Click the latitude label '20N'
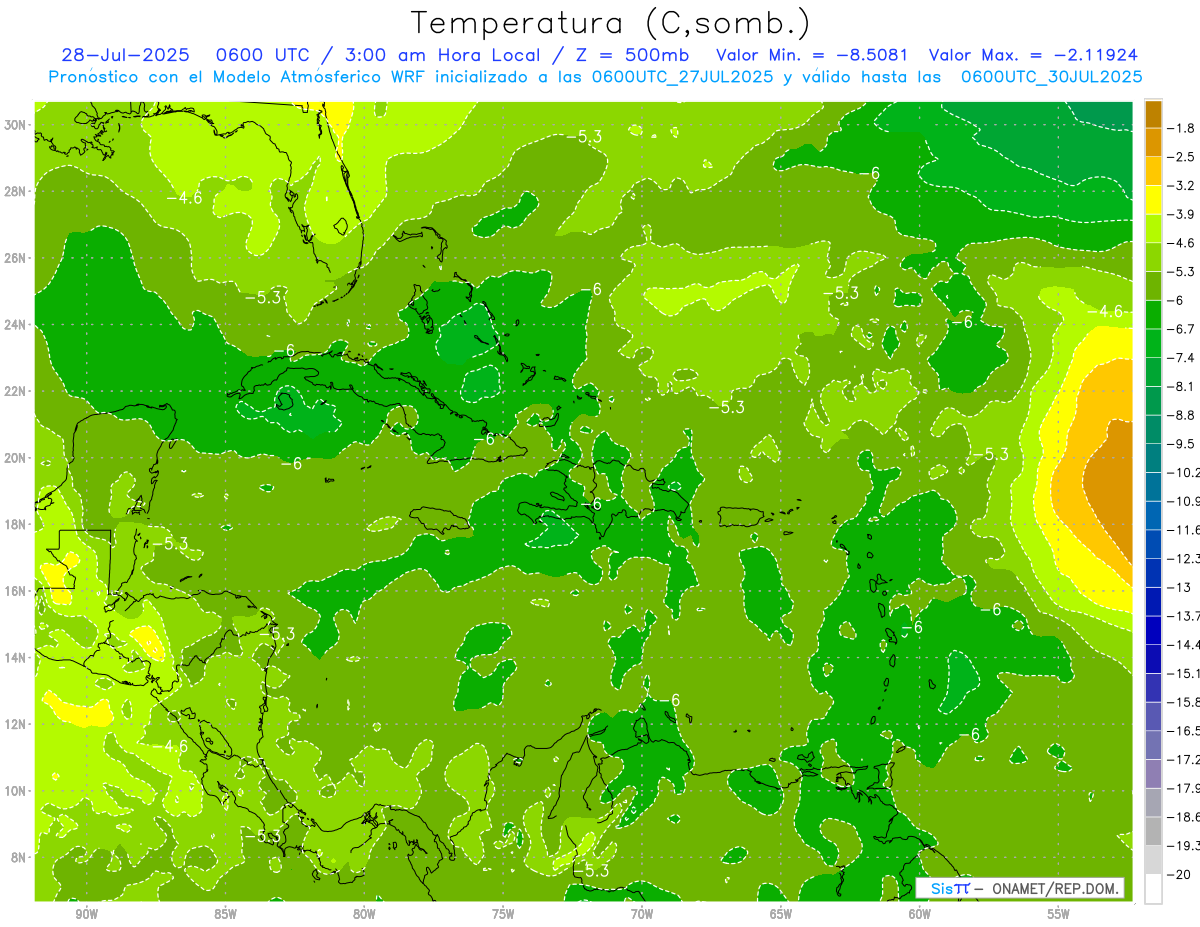Screen dimensions: 1200x927 pos(16,458)
